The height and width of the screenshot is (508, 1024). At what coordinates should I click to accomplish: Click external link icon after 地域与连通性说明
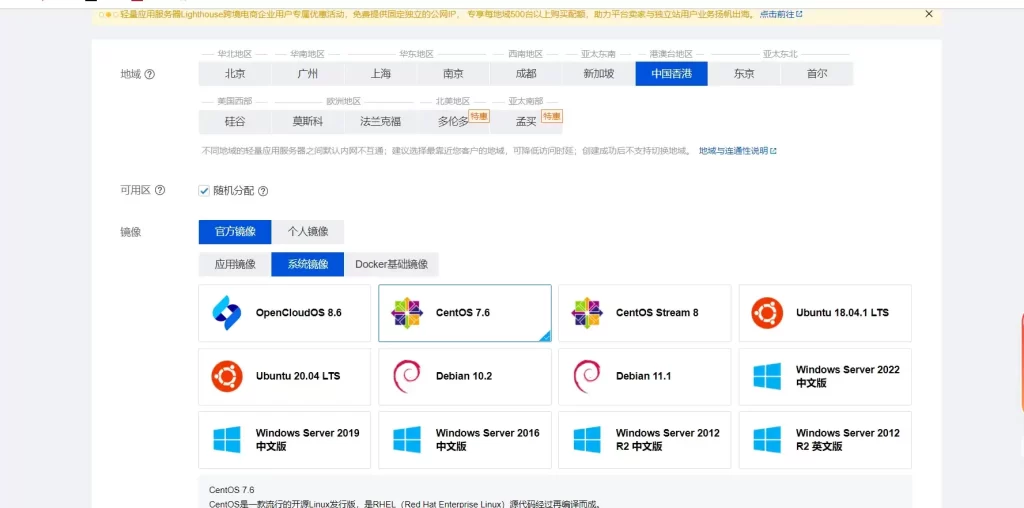click(x=773, y=151)
